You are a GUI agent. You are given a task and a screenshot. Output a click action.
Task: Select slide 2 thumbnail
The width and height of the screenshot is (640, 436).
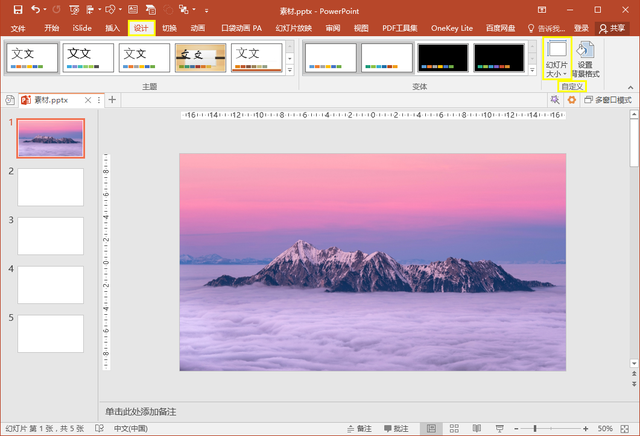pyautogui.click(x=51, y=187)
